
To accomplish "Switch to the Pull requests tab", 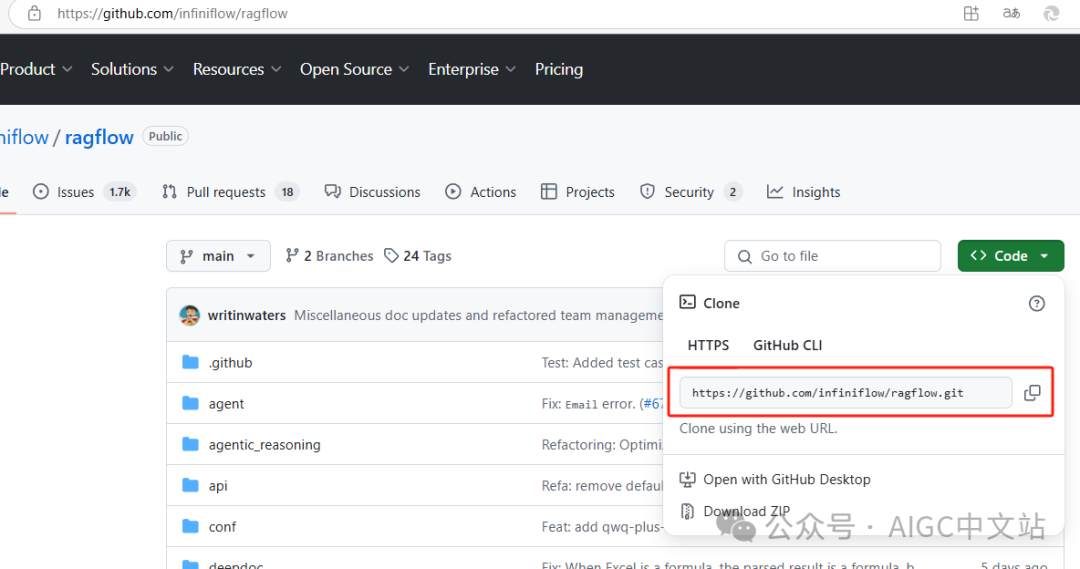I will 229,192.
